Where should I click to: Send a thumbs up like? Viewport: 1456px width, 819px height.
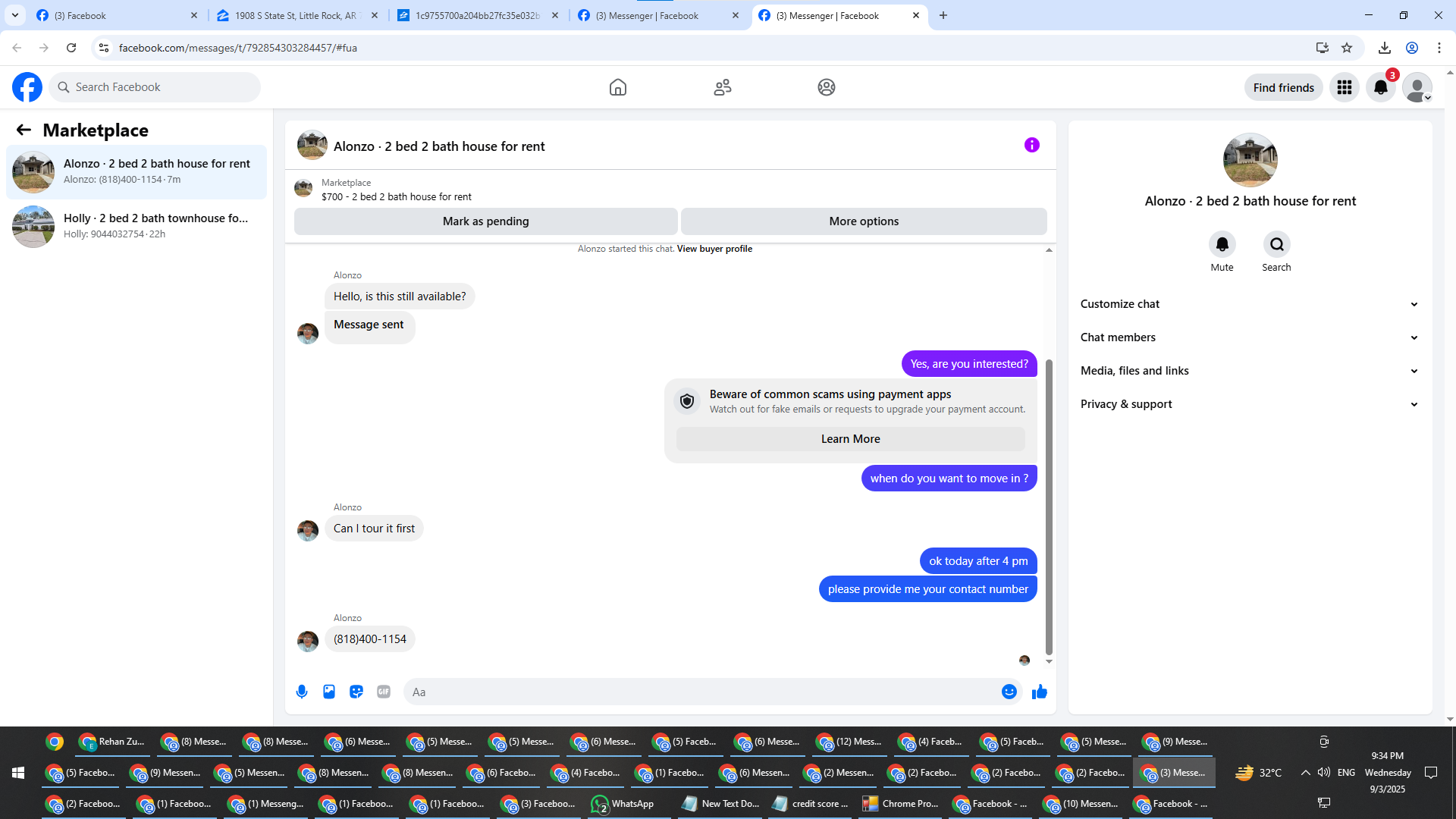point(1040,692)
